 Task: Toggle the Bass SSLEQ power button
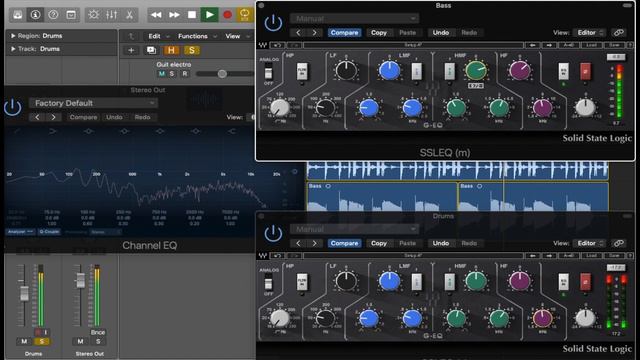(273, 23)
